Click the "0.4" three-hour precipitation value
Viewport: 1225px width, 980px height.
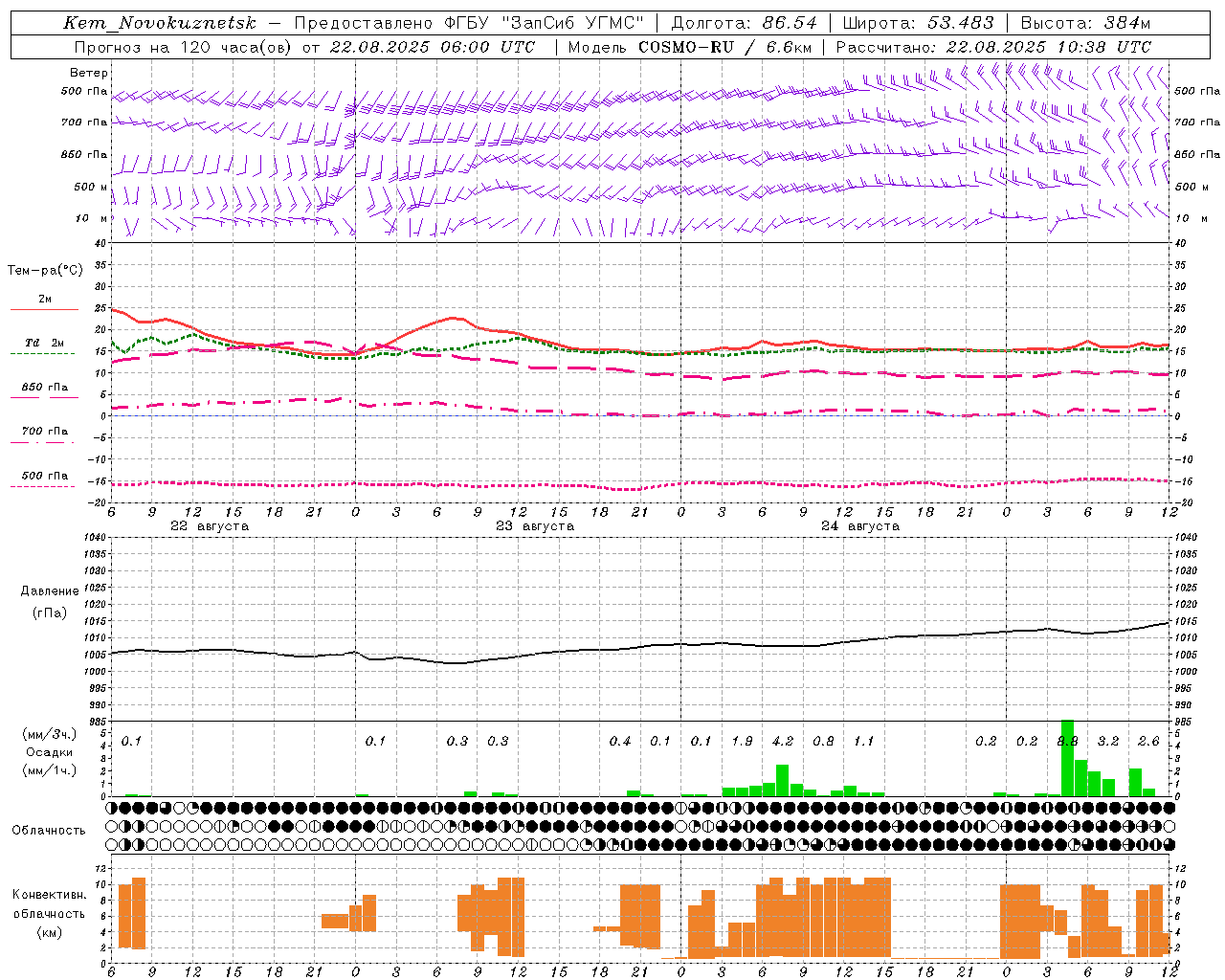click(620, 741)
